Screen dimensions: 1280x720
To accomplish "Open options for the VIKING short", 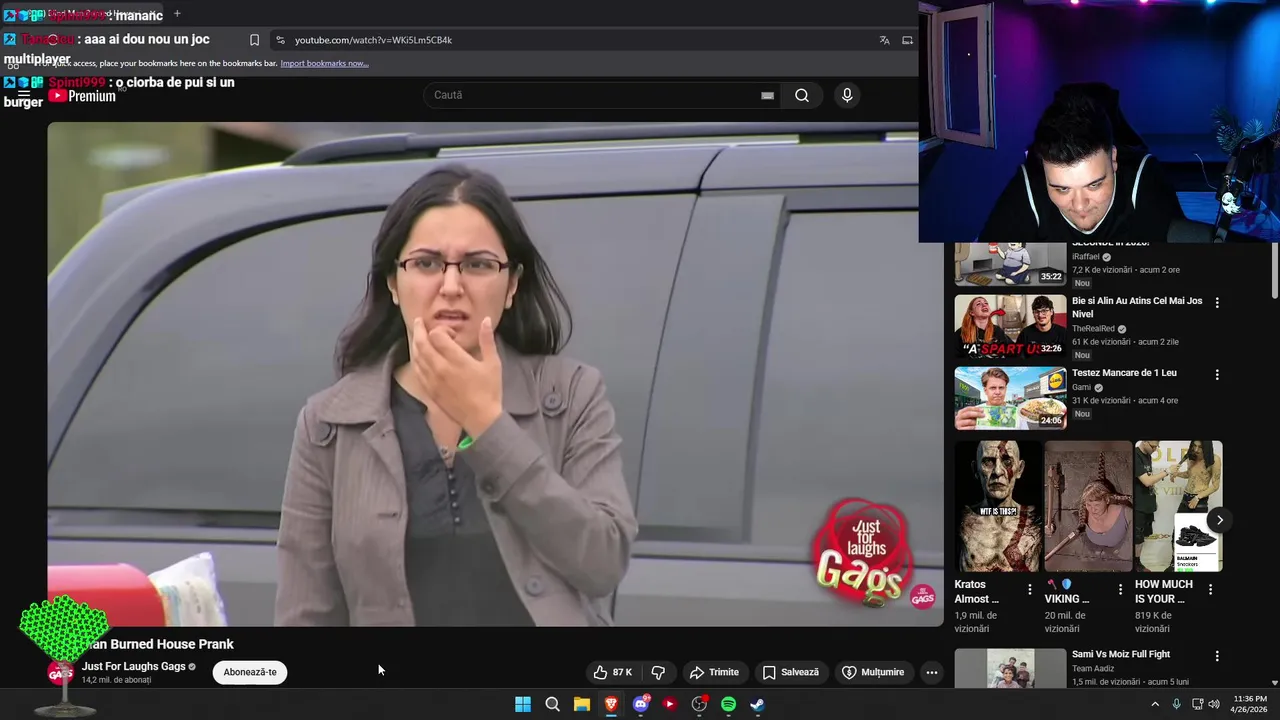I will tap(1120, 590).
